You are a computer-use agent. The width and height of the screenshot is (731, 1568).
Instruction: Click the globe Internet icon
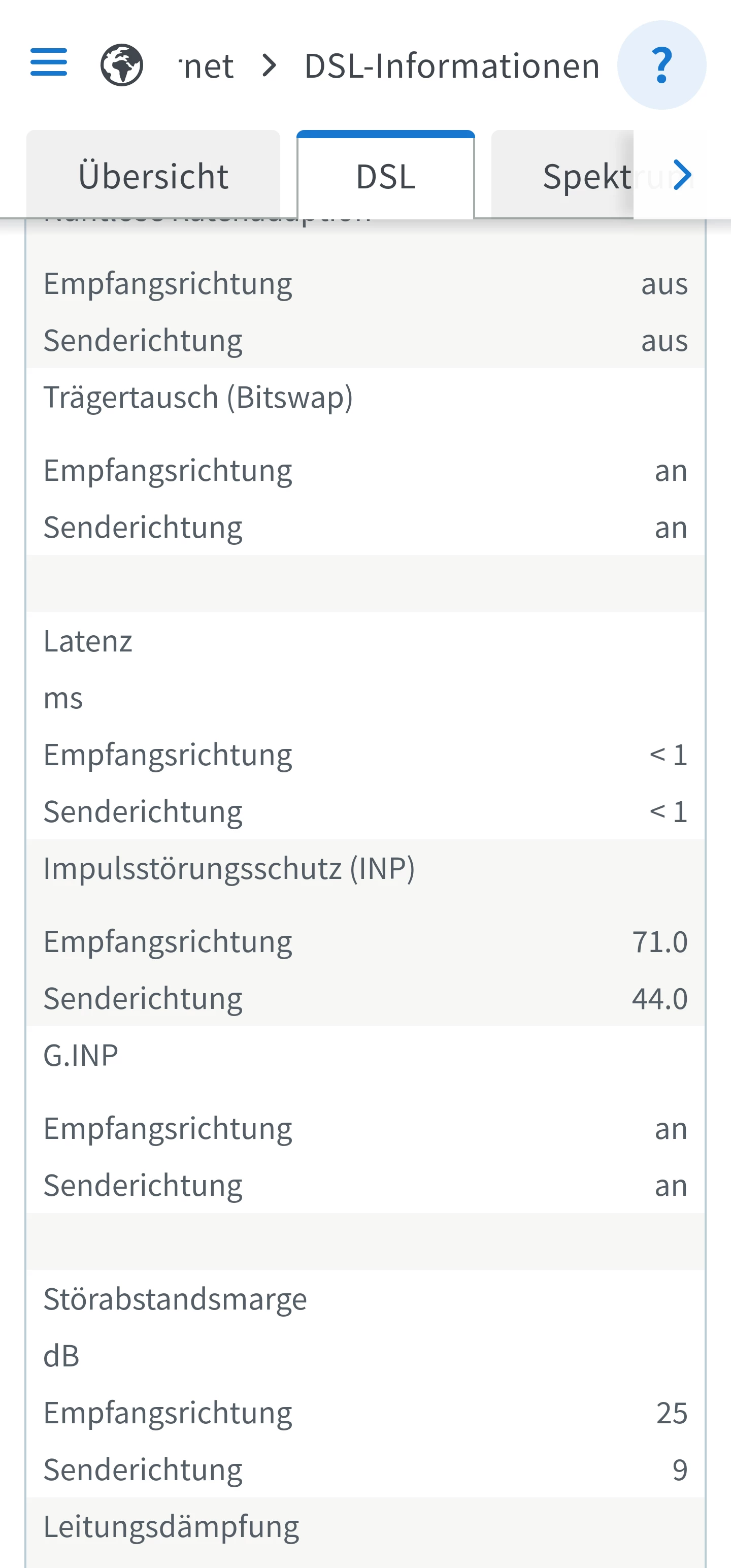coord(122,64)
